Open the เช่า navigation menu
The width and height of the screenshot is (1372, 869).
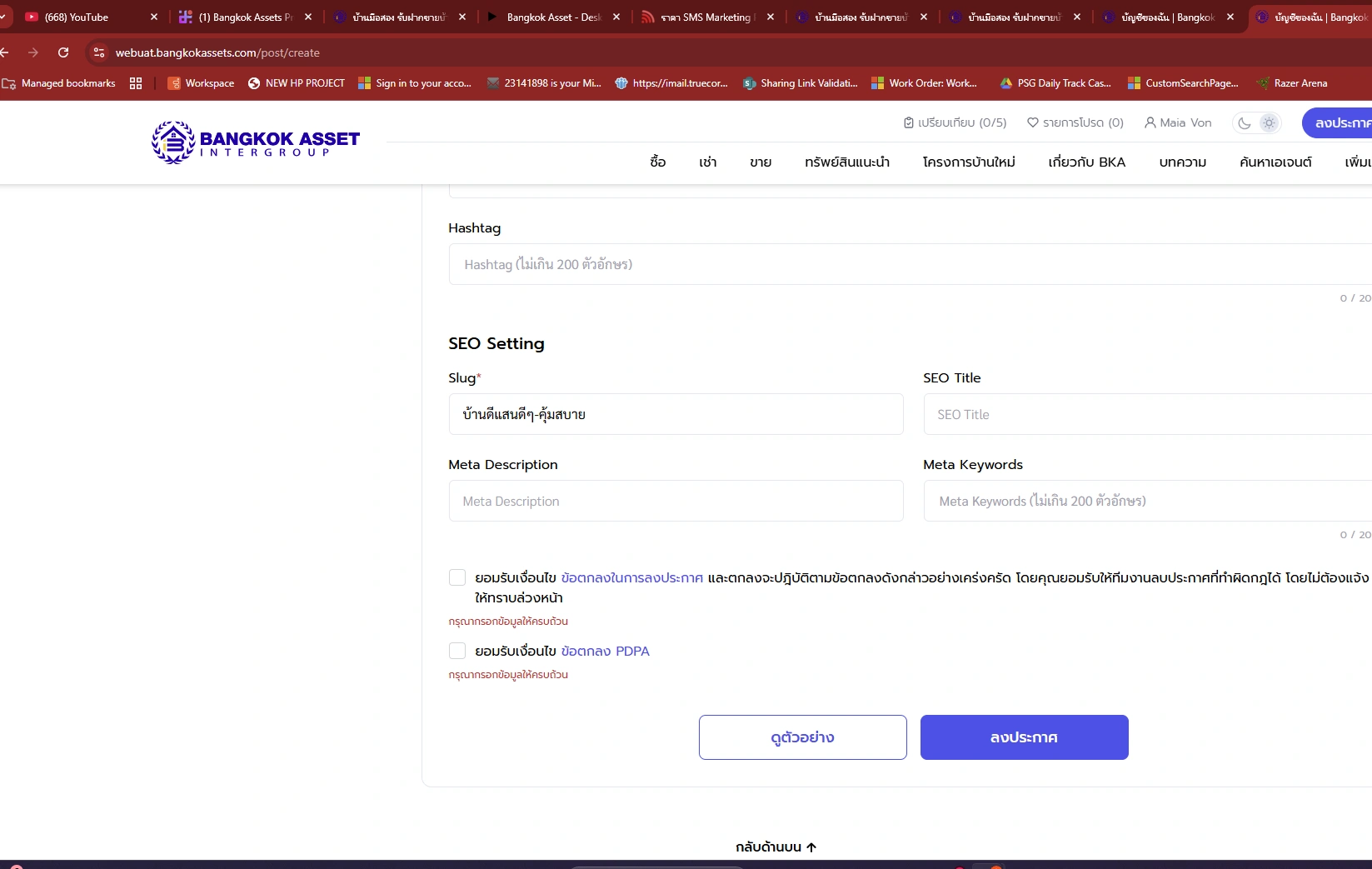pos(708,162)
